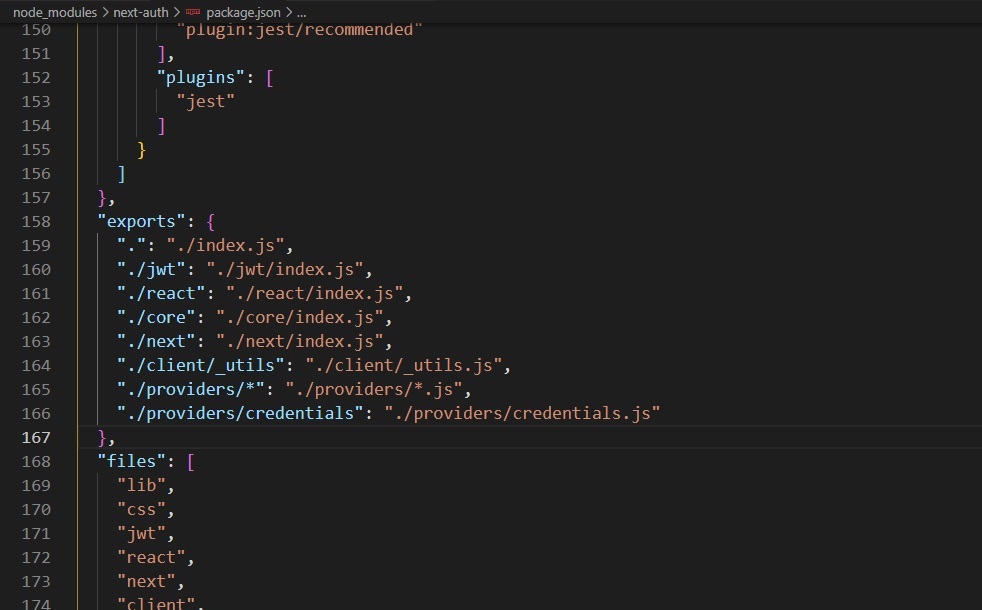Click the closing bracket on line 156

121,173
